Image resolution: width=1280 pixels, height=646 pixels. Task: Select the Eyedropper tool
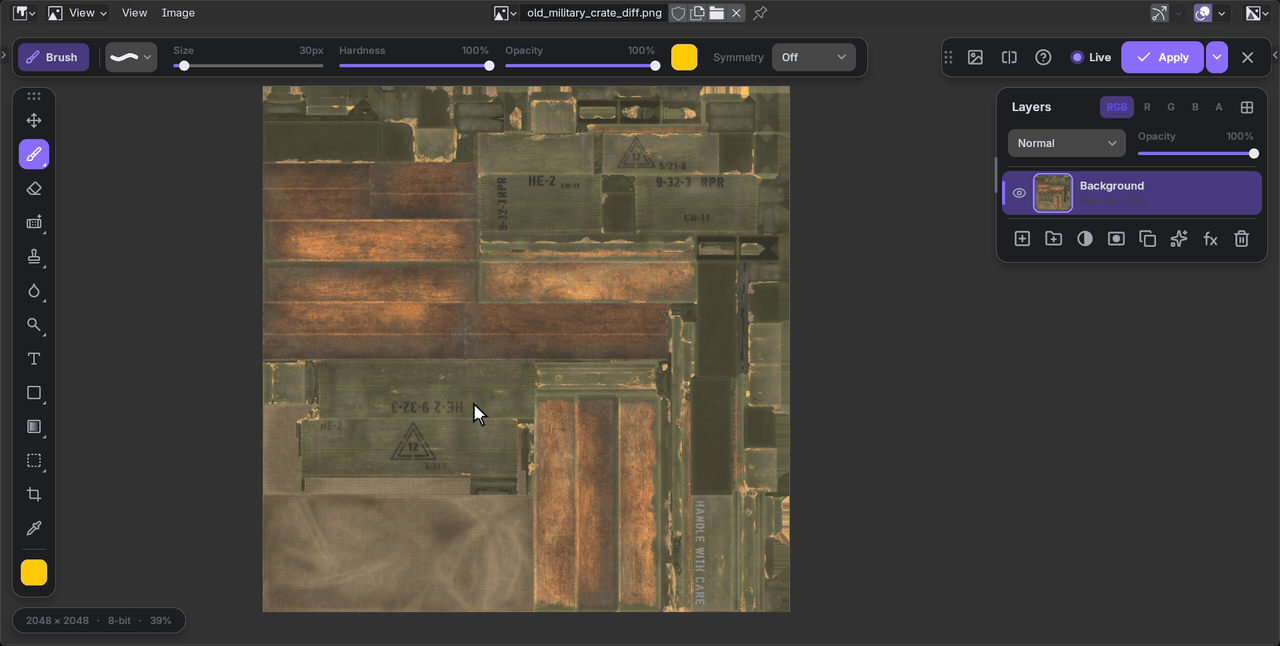coord(34,529)
